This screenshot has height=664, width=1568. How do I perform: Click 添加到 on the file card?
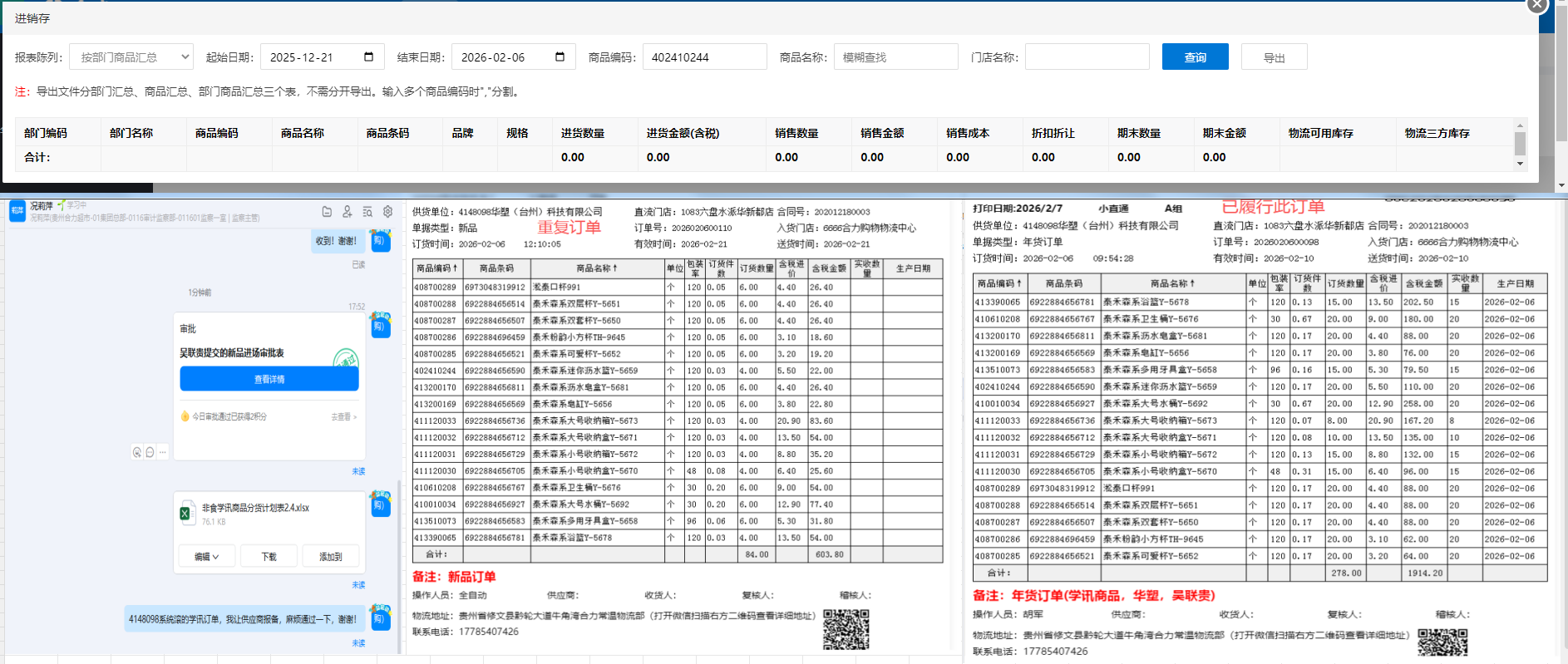(331, 557)
